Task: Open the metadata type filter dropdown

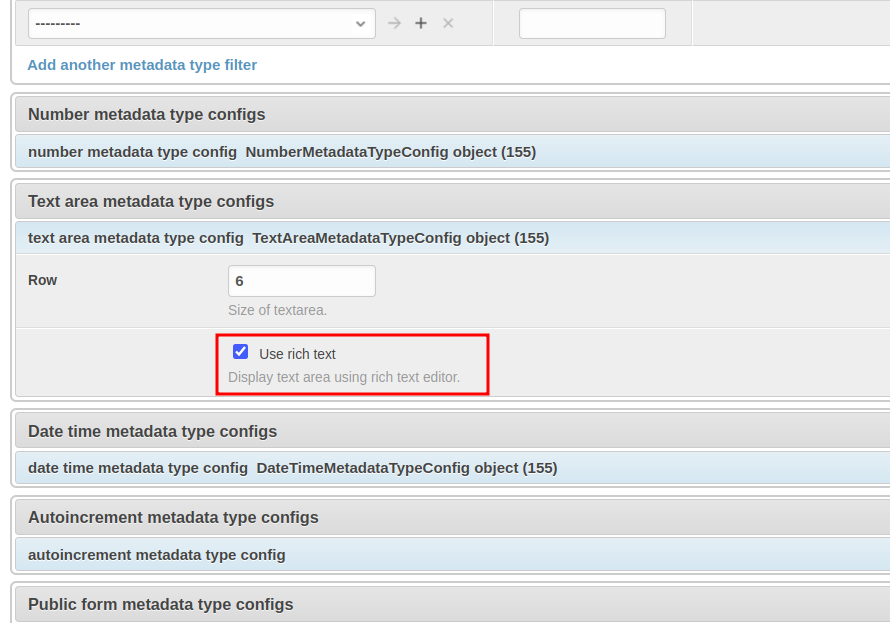Action: pos(201,23)
